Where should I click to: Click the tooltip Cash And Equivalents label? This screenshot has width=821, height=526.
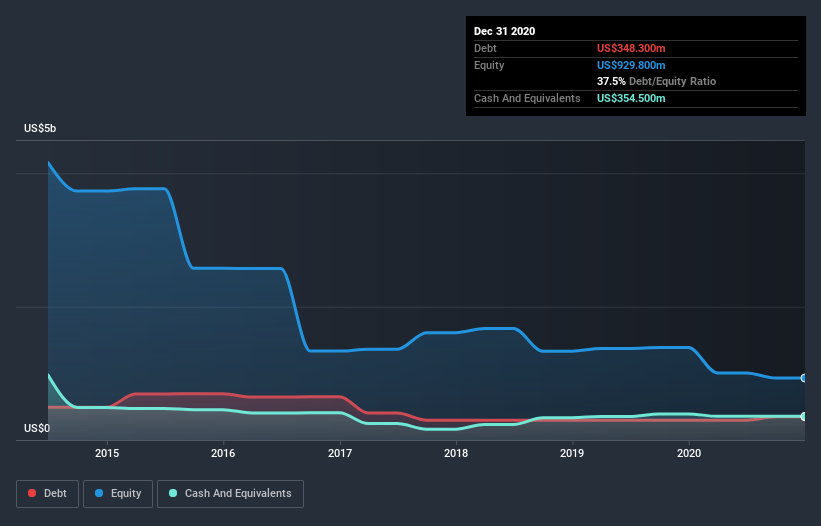click(527, 98)
